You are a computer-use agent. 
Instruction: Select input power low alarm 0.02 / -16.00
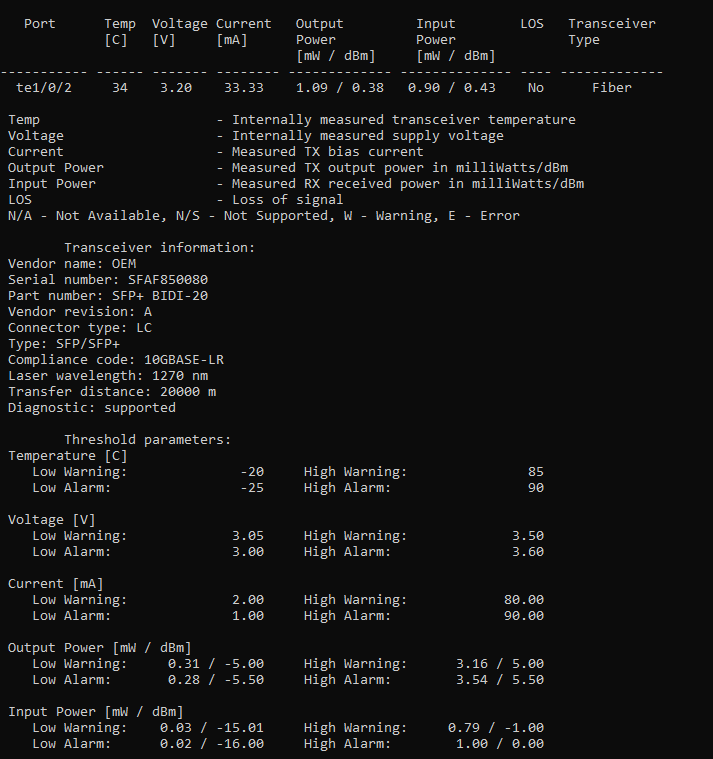pyautogui.click(x=212, y=743)
